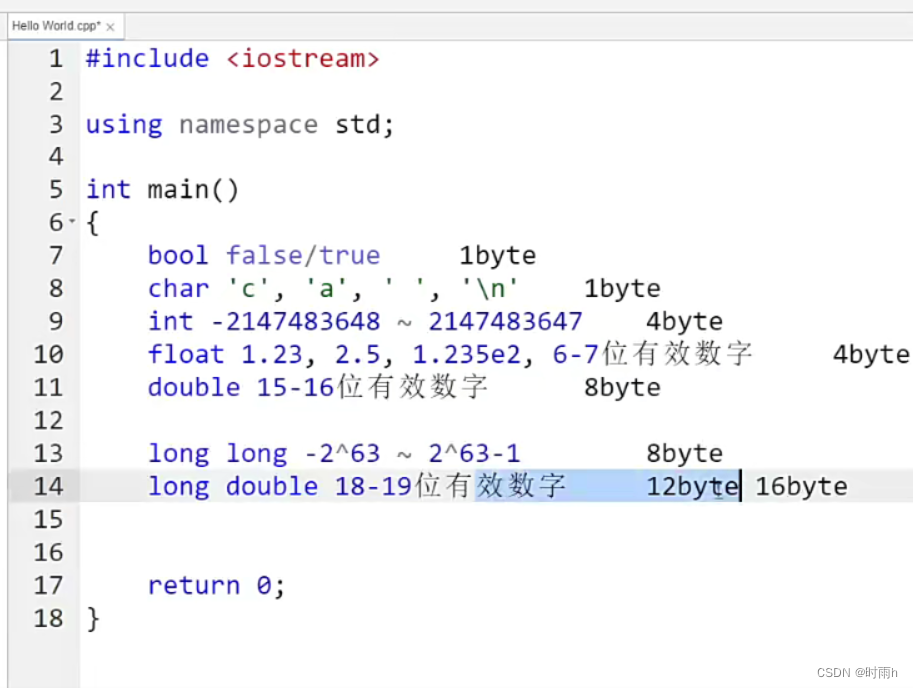Collapse the code block at line 6
This screenshot has width=913, height=688.
(x=74, y=222)
